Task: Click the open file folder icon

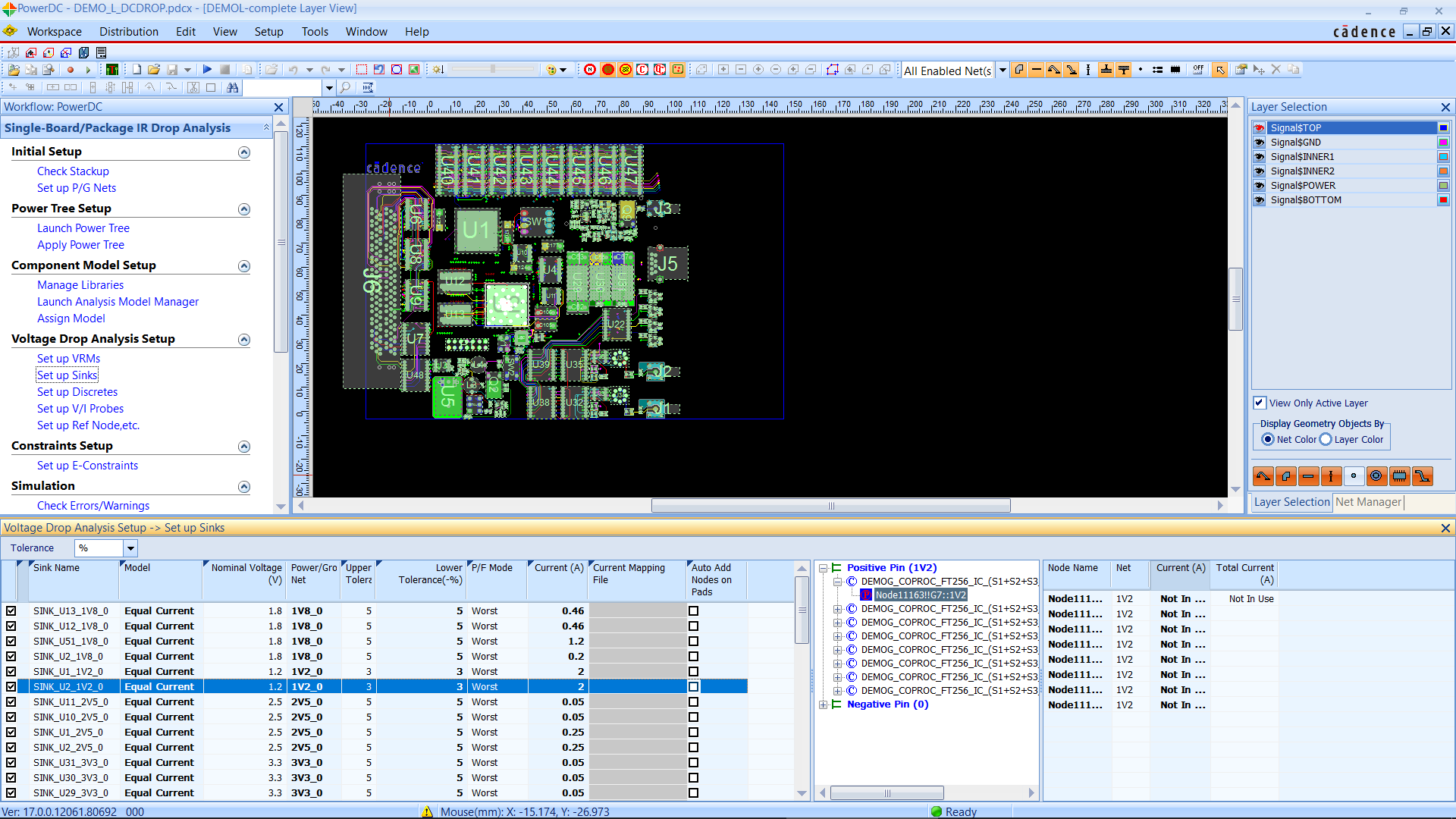Action: point(154,70)
